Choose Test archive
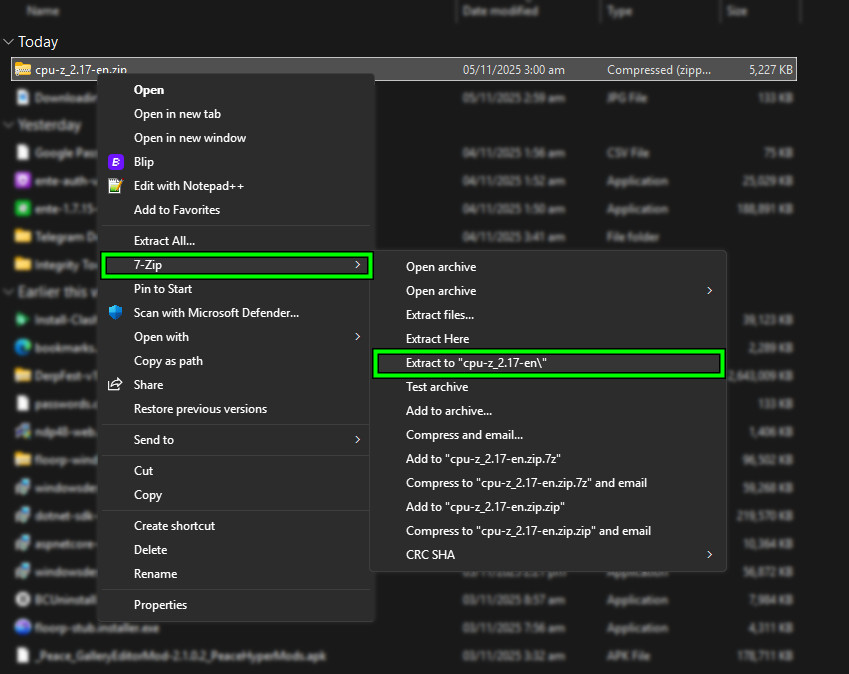849x674 pixels. pos(436,387)
